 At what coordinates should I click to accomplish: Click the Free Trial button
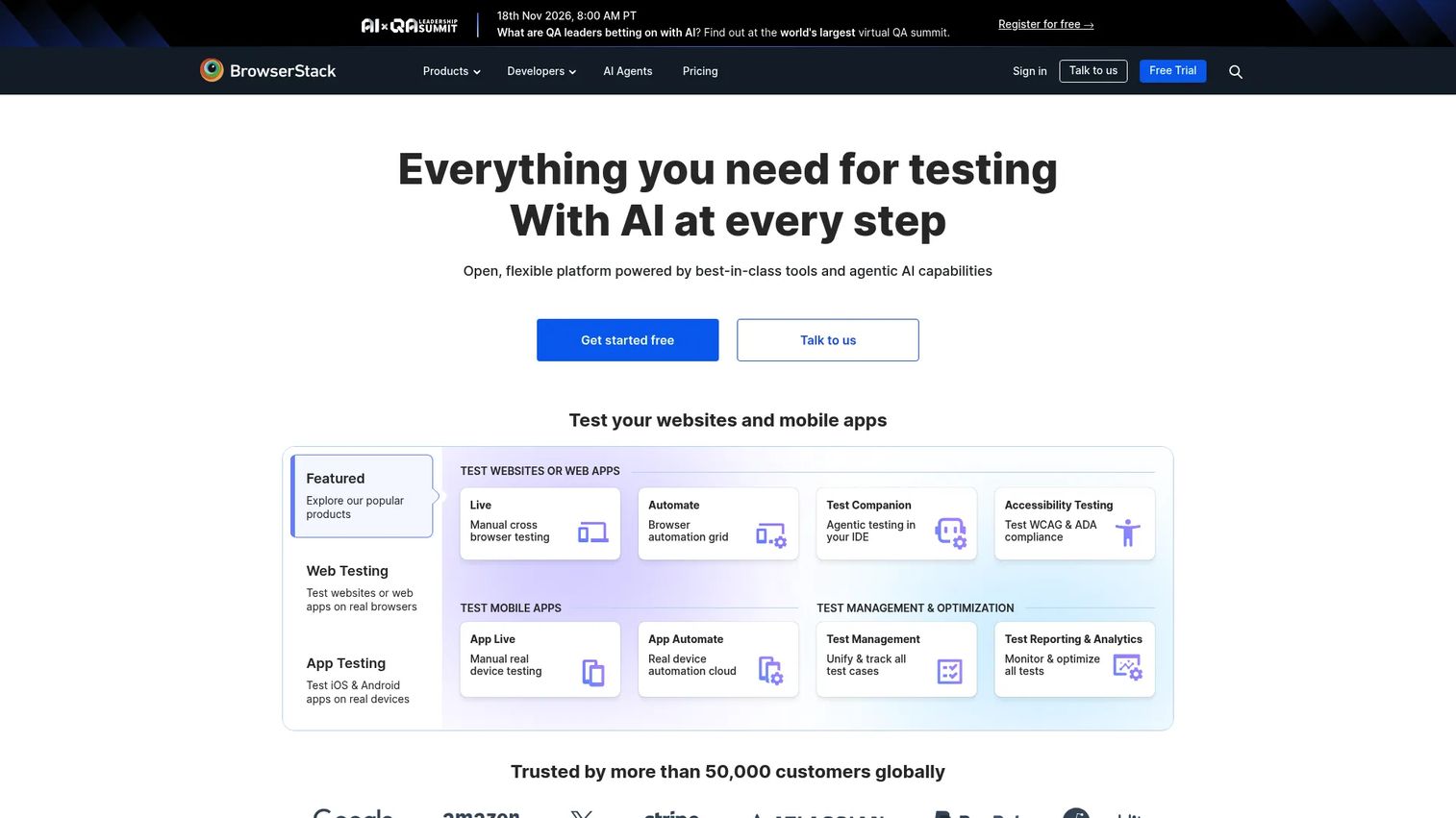coord(1172,71)
